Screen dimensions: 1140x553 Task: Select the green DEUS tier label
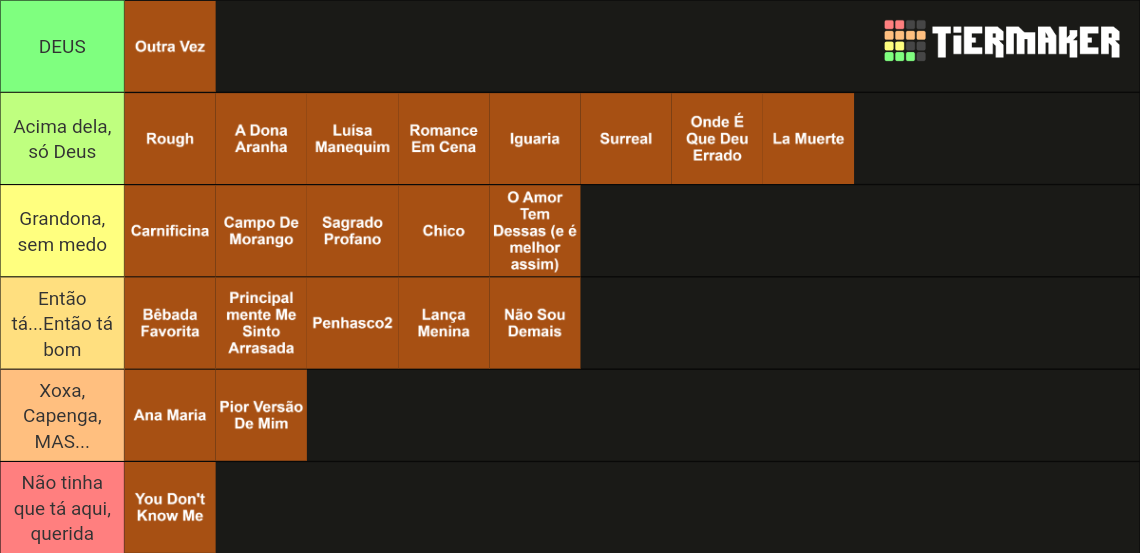62,47
